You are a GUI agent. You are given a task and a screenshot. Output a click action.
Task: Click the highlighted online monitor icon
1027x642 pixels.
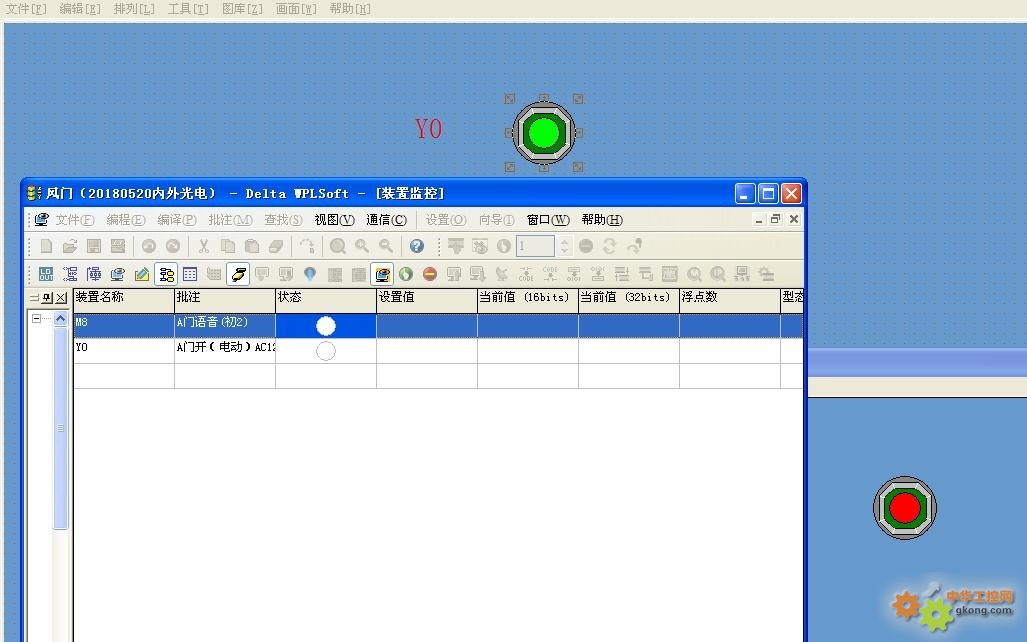[382, 274]
